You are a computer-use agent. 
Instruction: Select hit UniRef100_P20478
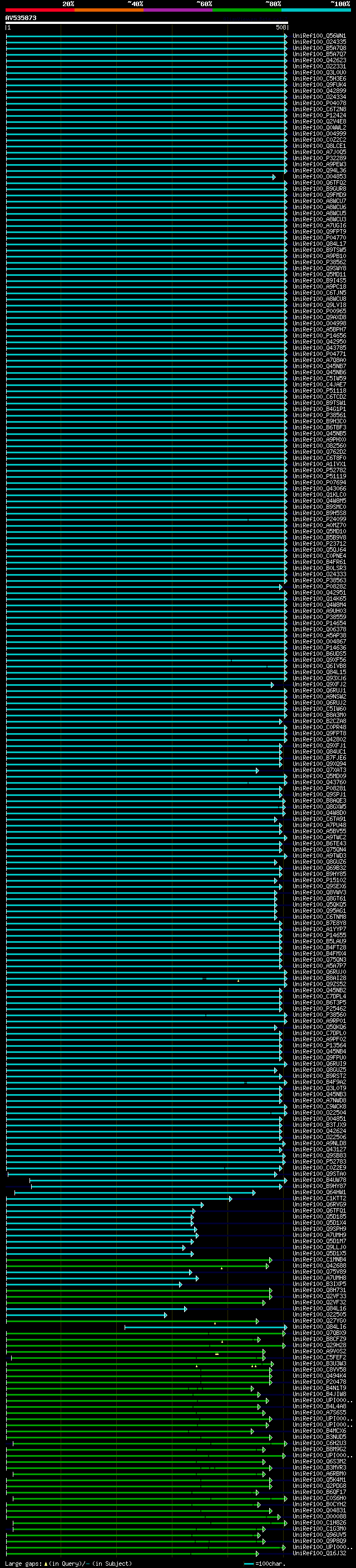319,1382
